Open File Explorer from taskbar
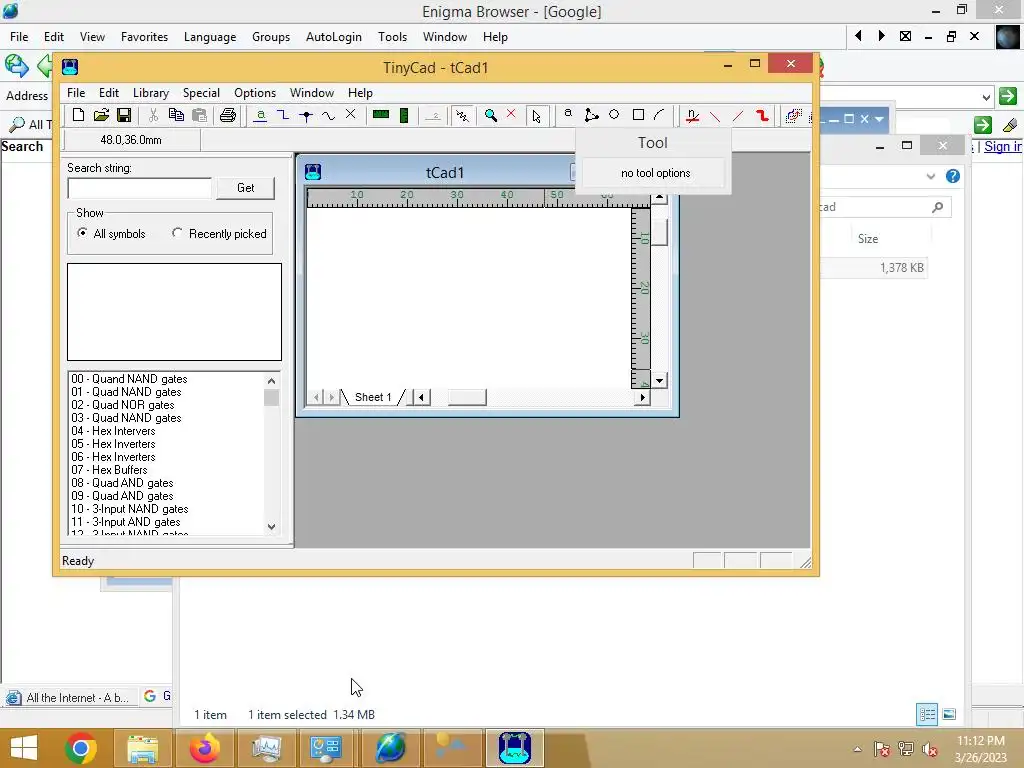This screenshot has height=768, width=1024. pyautogui.click(x=142, y=748)
